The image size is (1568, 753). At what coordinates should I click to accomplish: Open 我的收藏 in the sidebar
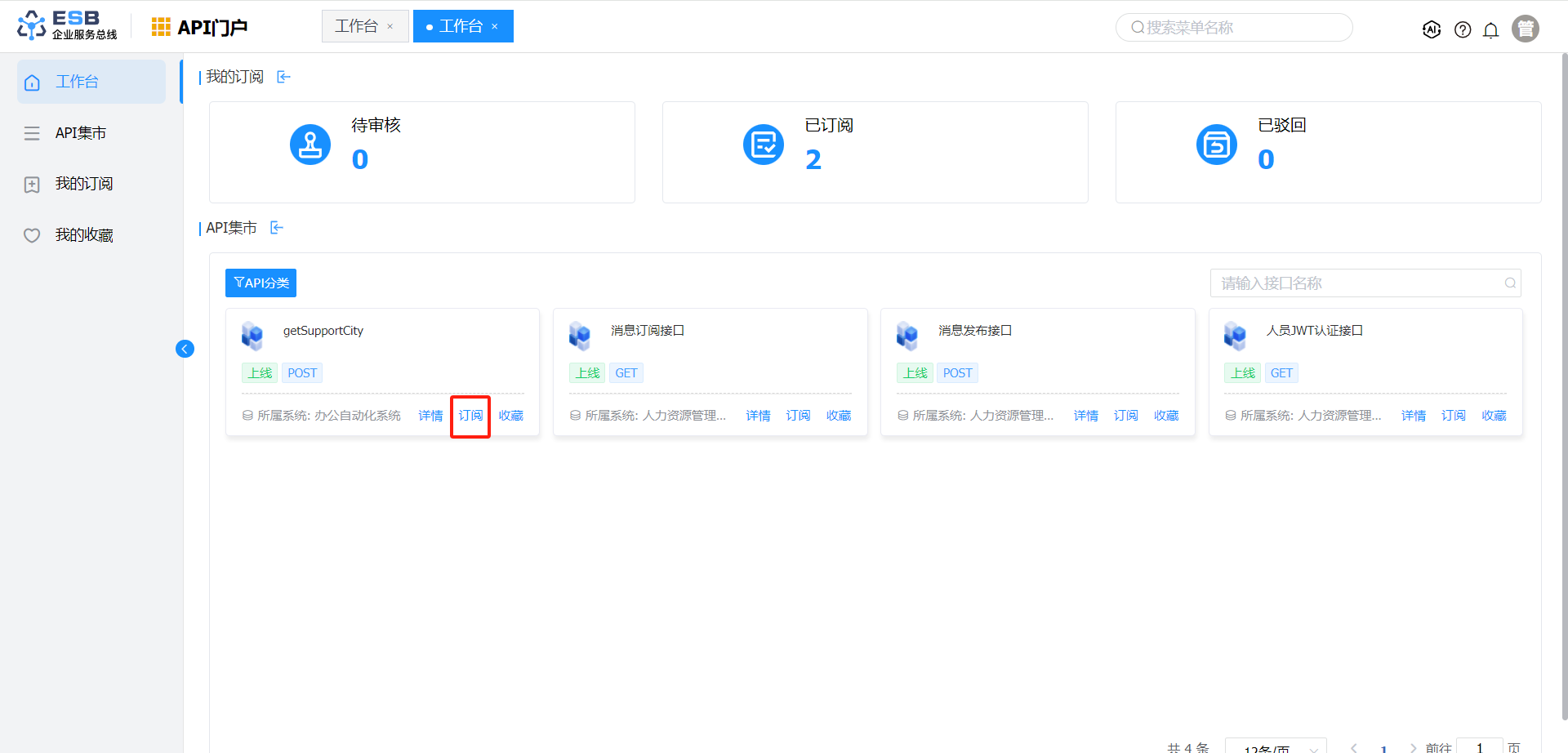tap(83, 235)
